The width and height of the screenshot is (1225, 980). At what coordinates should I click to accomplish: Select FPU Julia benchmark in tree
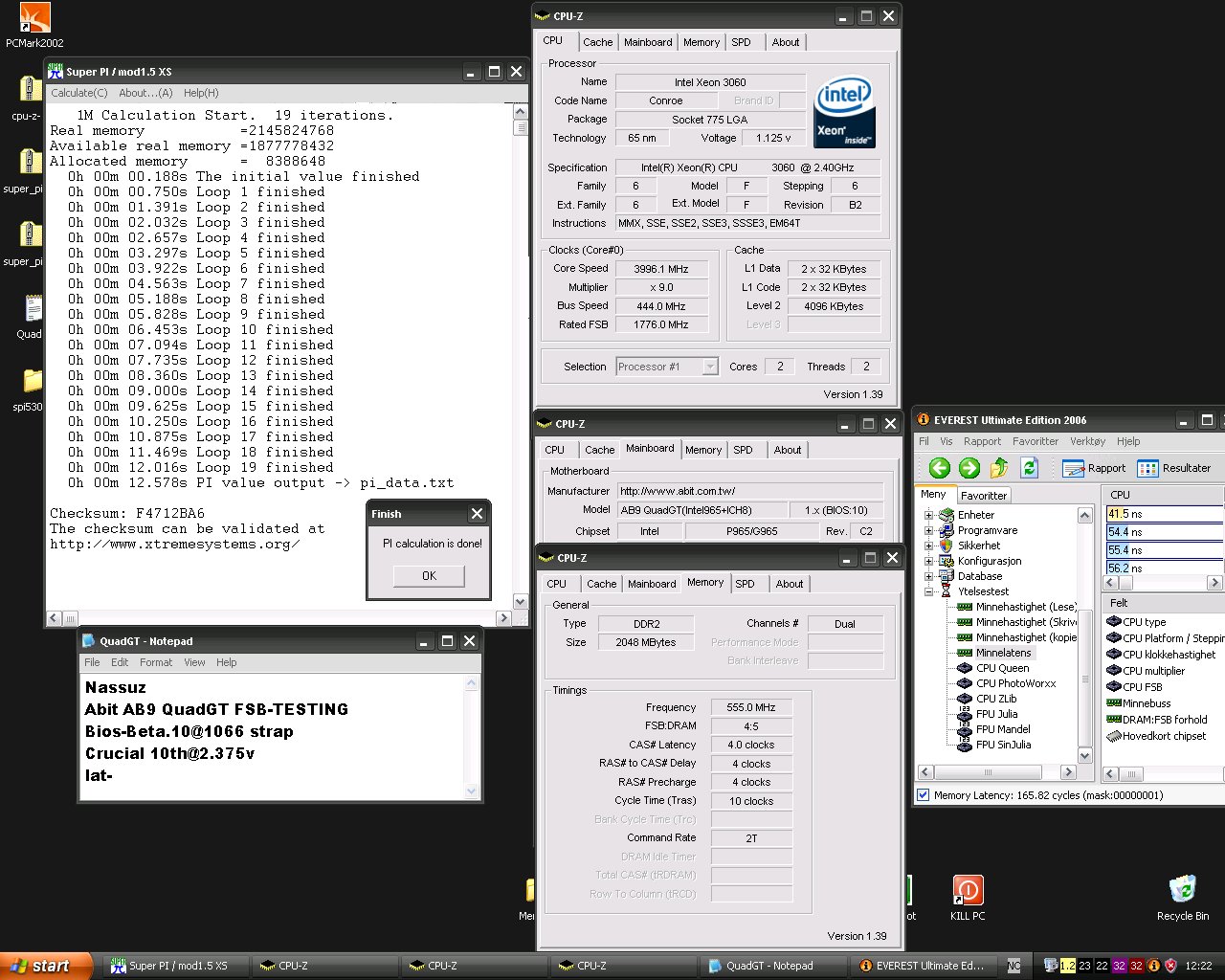point(988,714)
